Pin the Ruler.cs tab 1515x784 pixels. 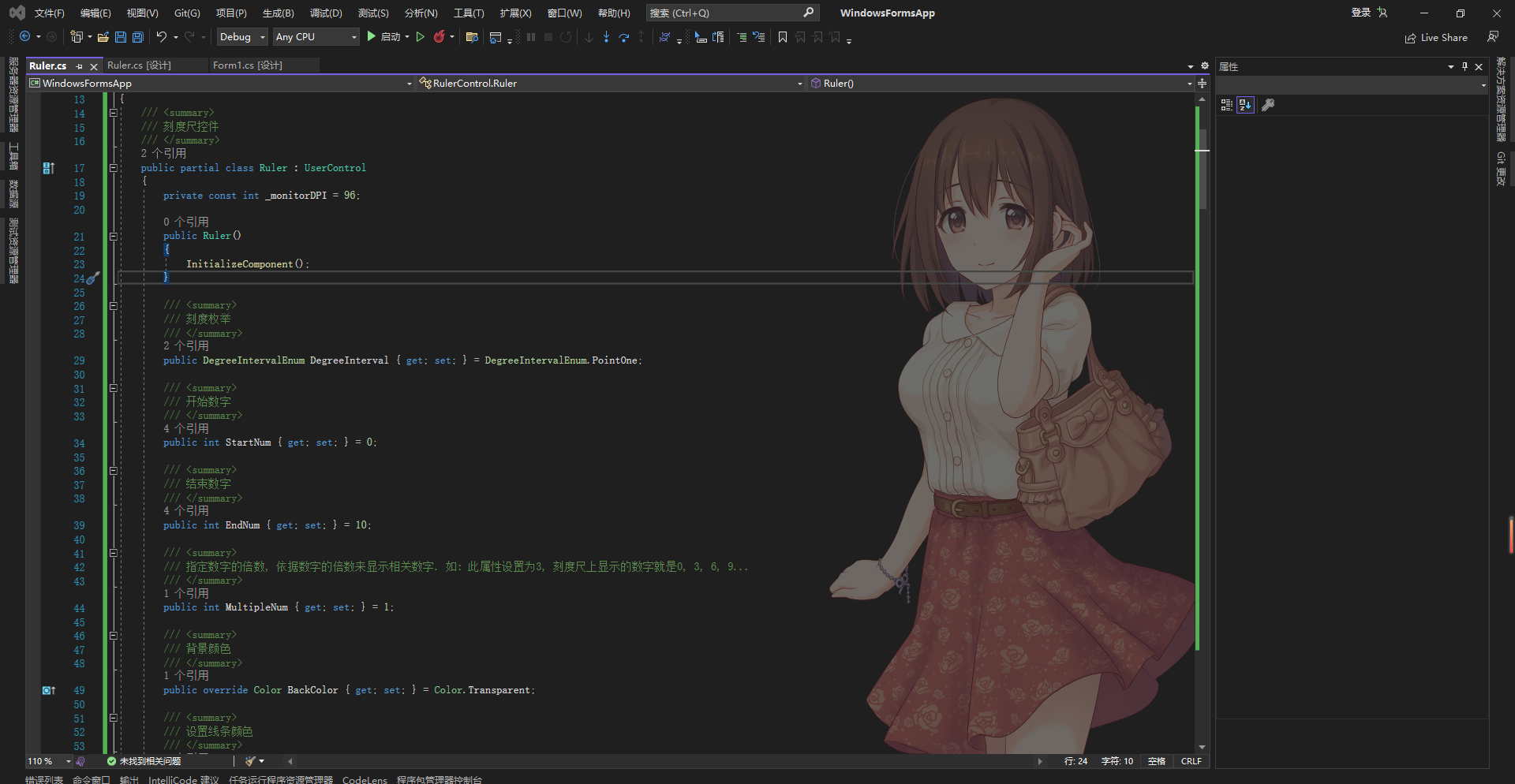pos(79,66)
